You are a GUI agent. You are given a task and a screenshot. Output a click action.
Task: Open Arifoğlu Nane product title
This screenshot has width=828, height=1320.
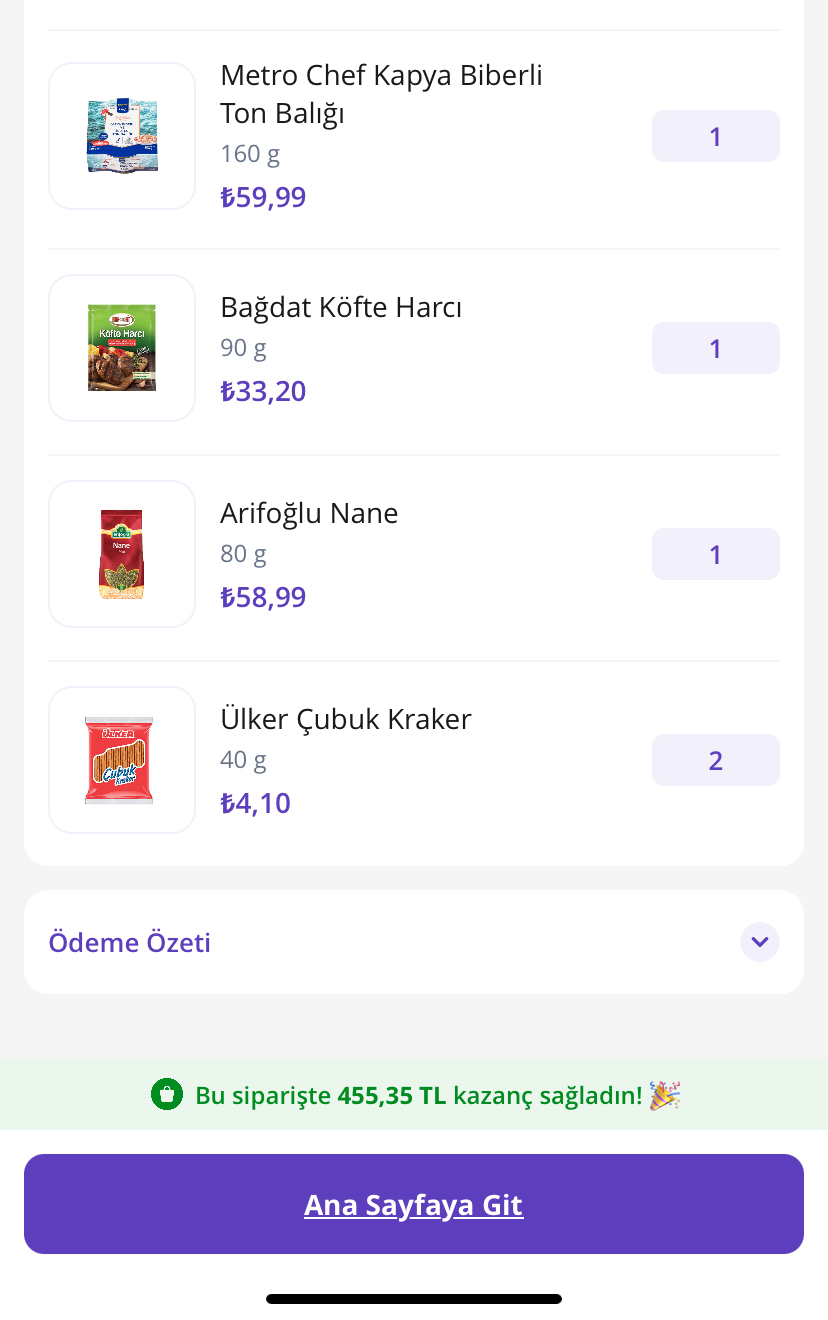309,513
